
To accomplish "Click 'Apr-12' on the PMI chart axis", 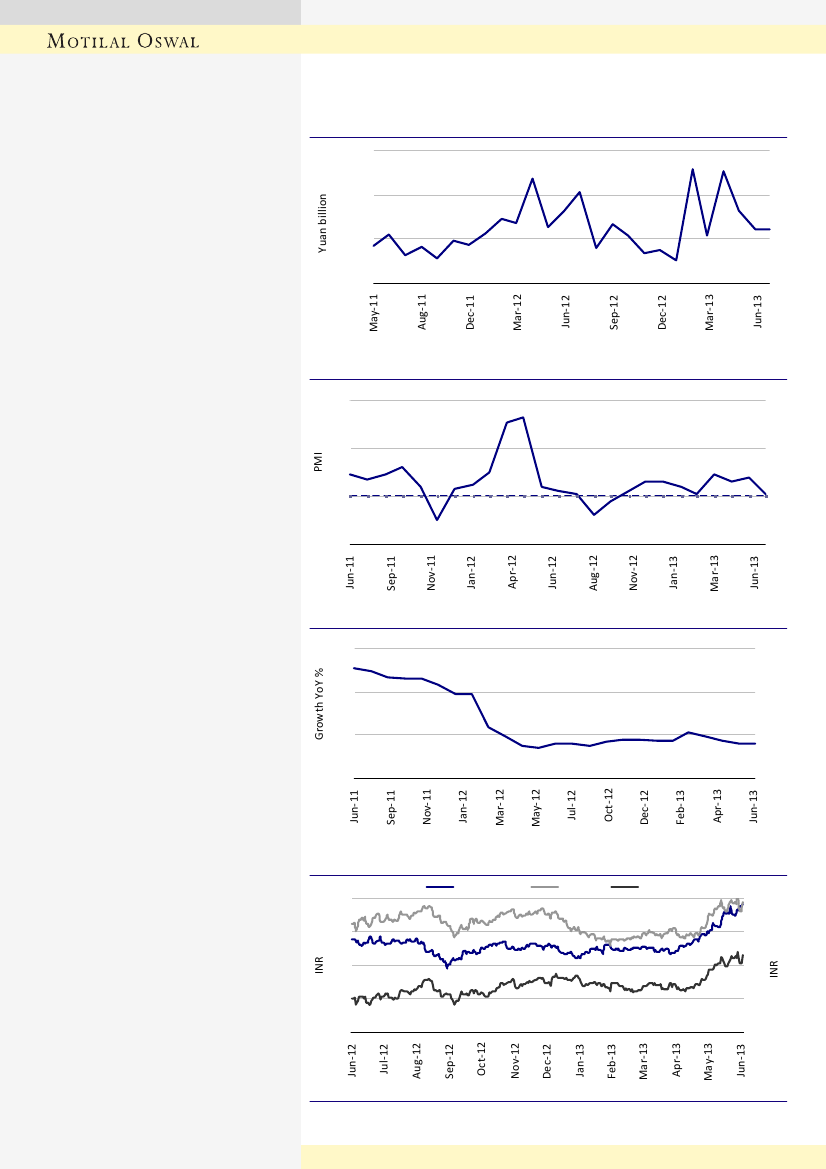I will tap(513, 574).
